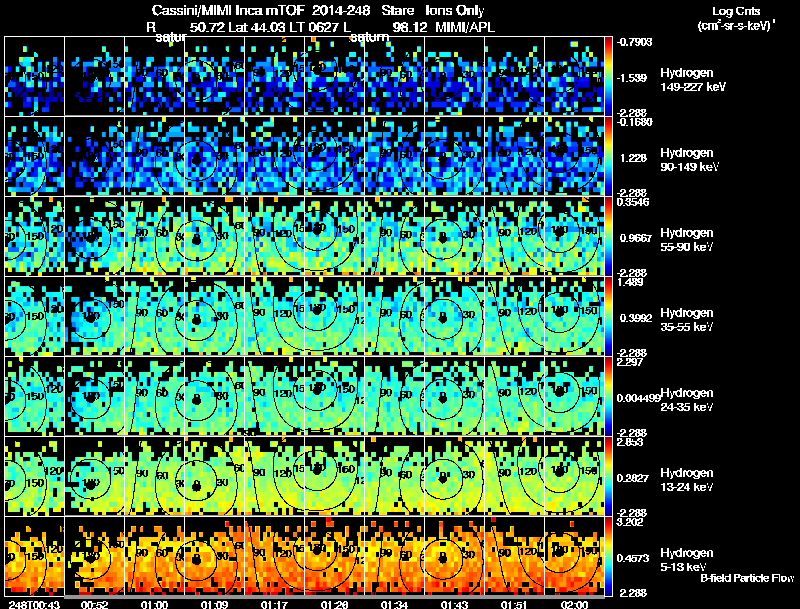The height and width of the screenshot is (609, 800).
Task: Click the color scale maximum "3.202"
Action: pyautogui.click(x=630, y=522)
